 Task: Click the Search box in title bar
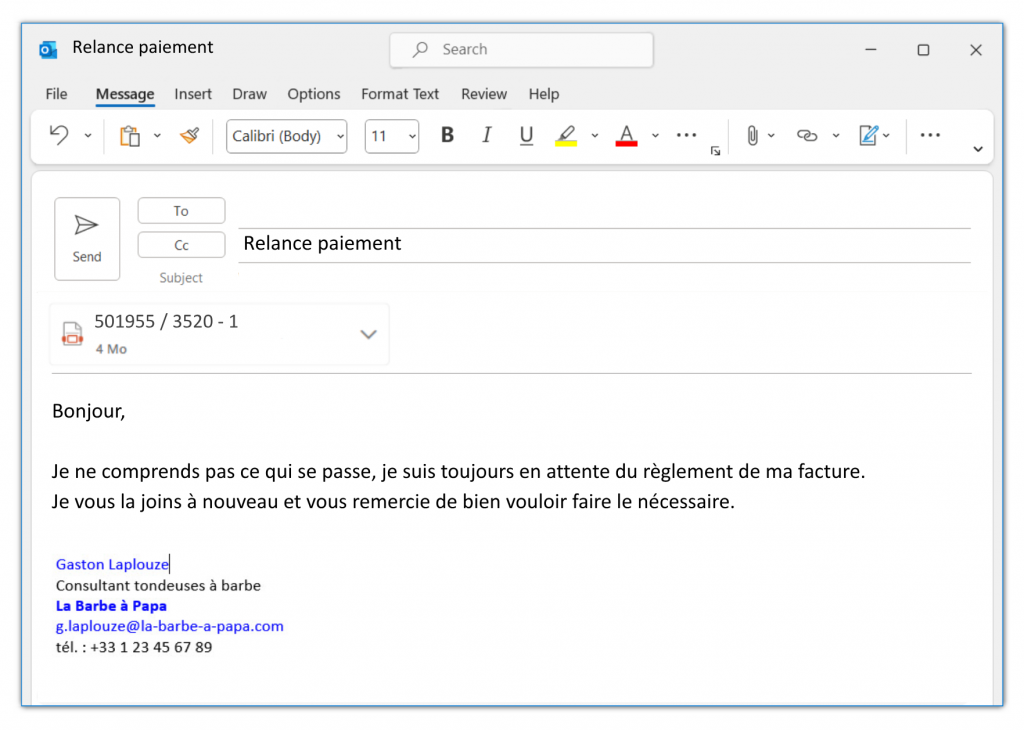click(x=521, y=49)
